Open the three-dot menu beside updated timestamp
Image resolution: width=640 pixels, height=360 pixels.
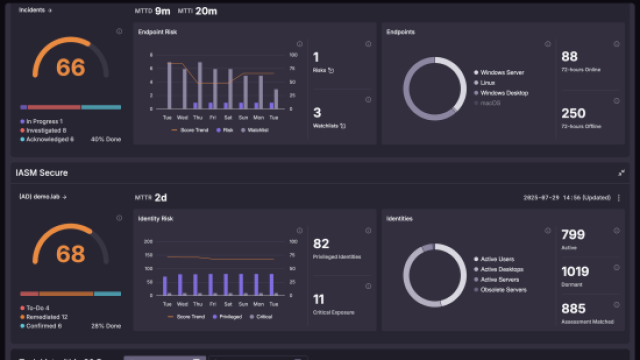coord(619,198)
